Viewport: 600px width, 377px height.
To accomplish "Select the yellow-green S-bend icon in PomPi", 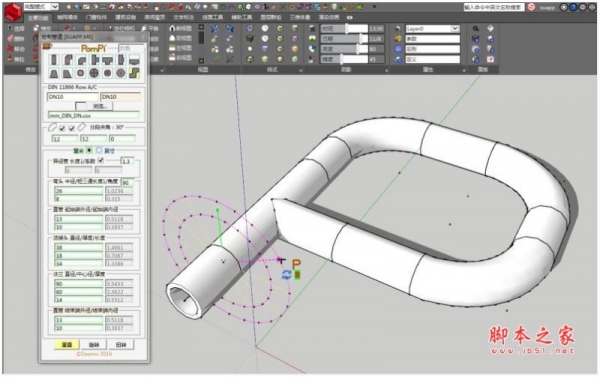I will click(134, 73).
